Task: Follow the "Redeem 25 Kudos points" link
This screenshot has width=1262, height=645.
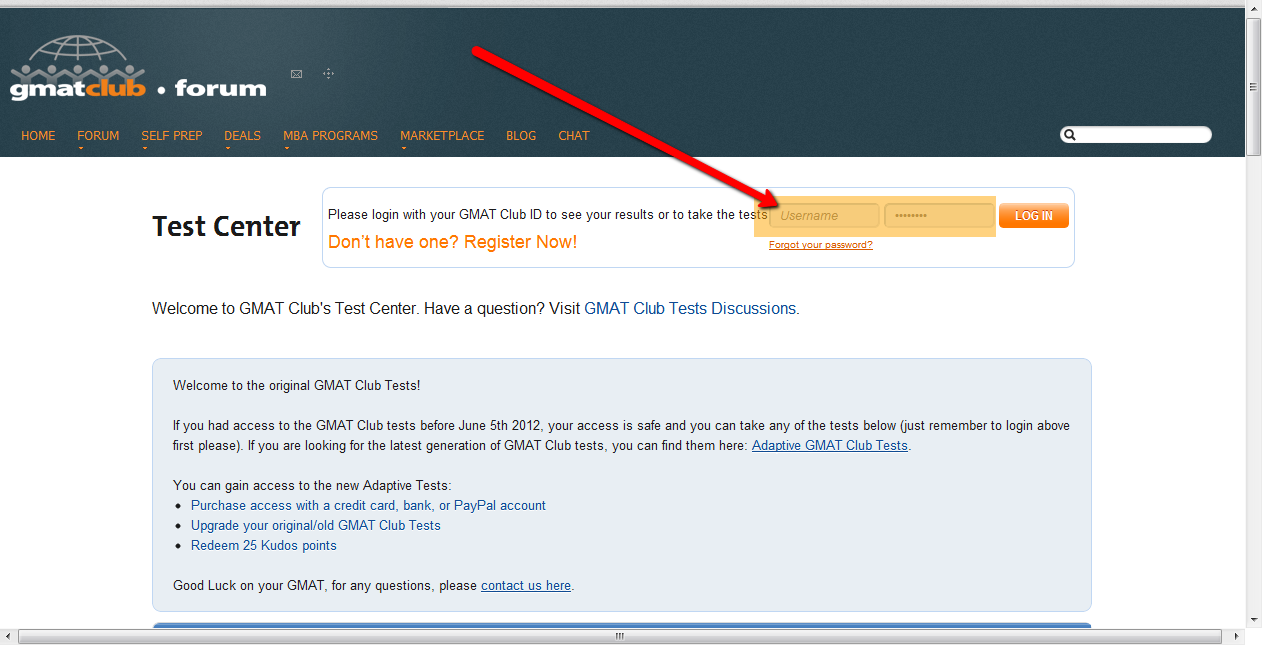Action: (263, 545)
